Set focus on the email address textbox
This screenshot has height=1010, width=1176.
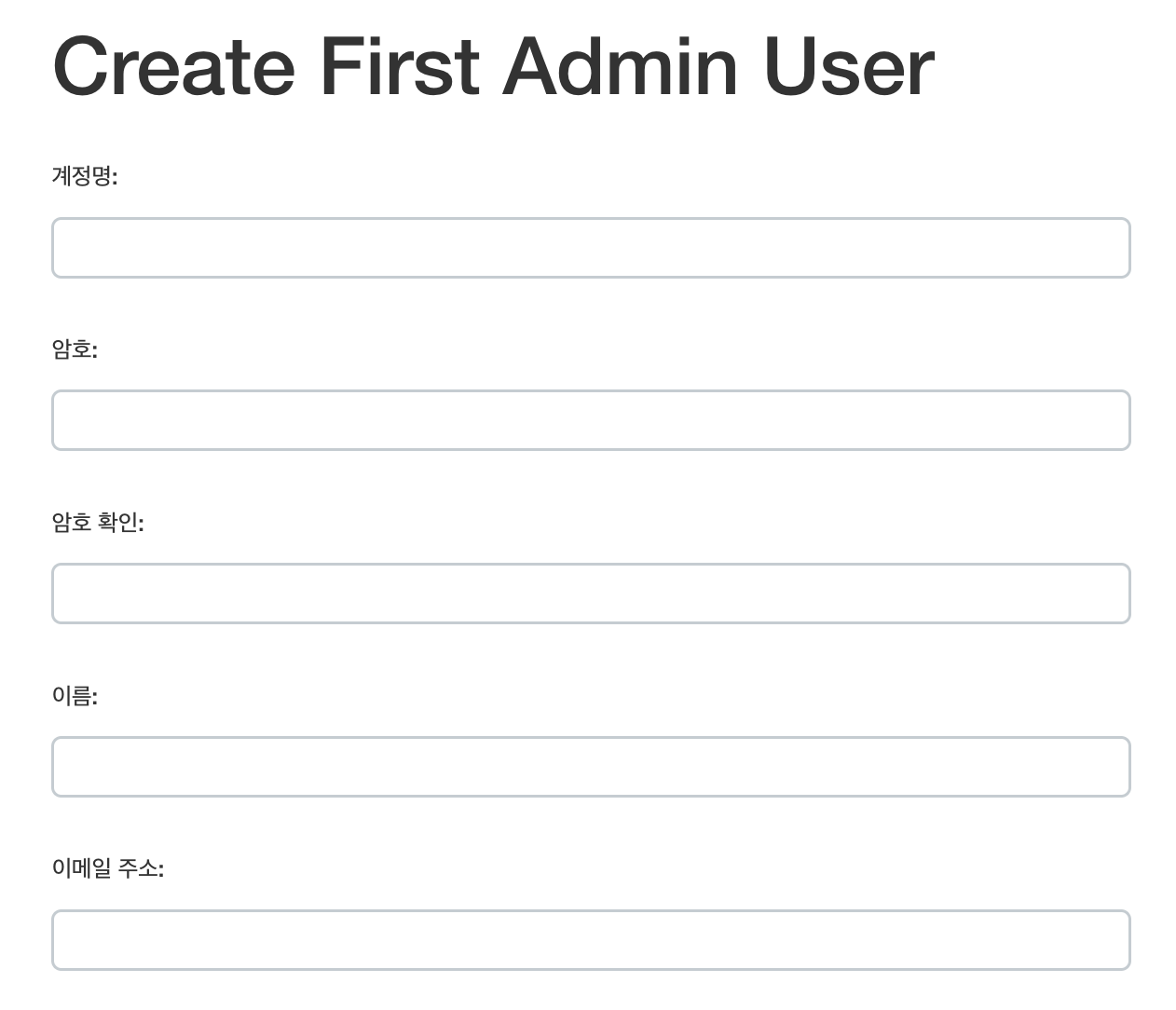click(591, 940)
